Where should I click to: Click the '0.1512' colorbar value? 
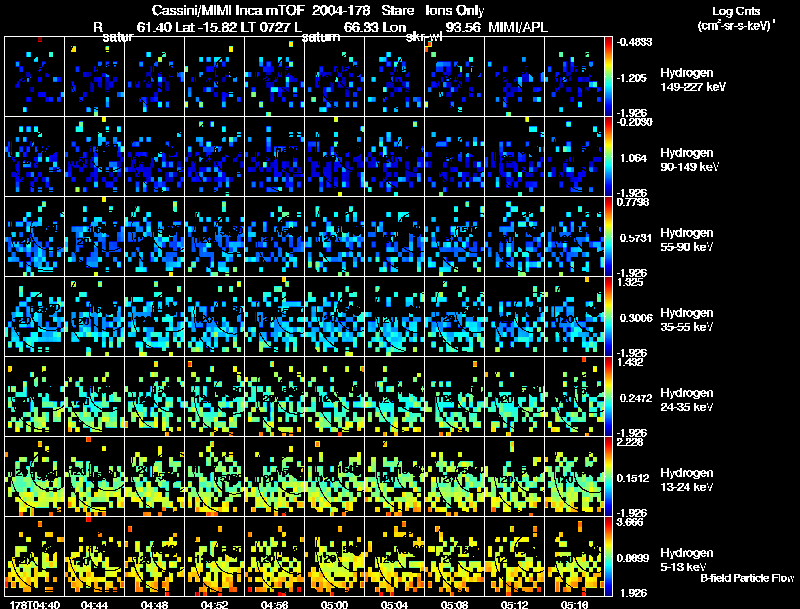pos(635,478)
